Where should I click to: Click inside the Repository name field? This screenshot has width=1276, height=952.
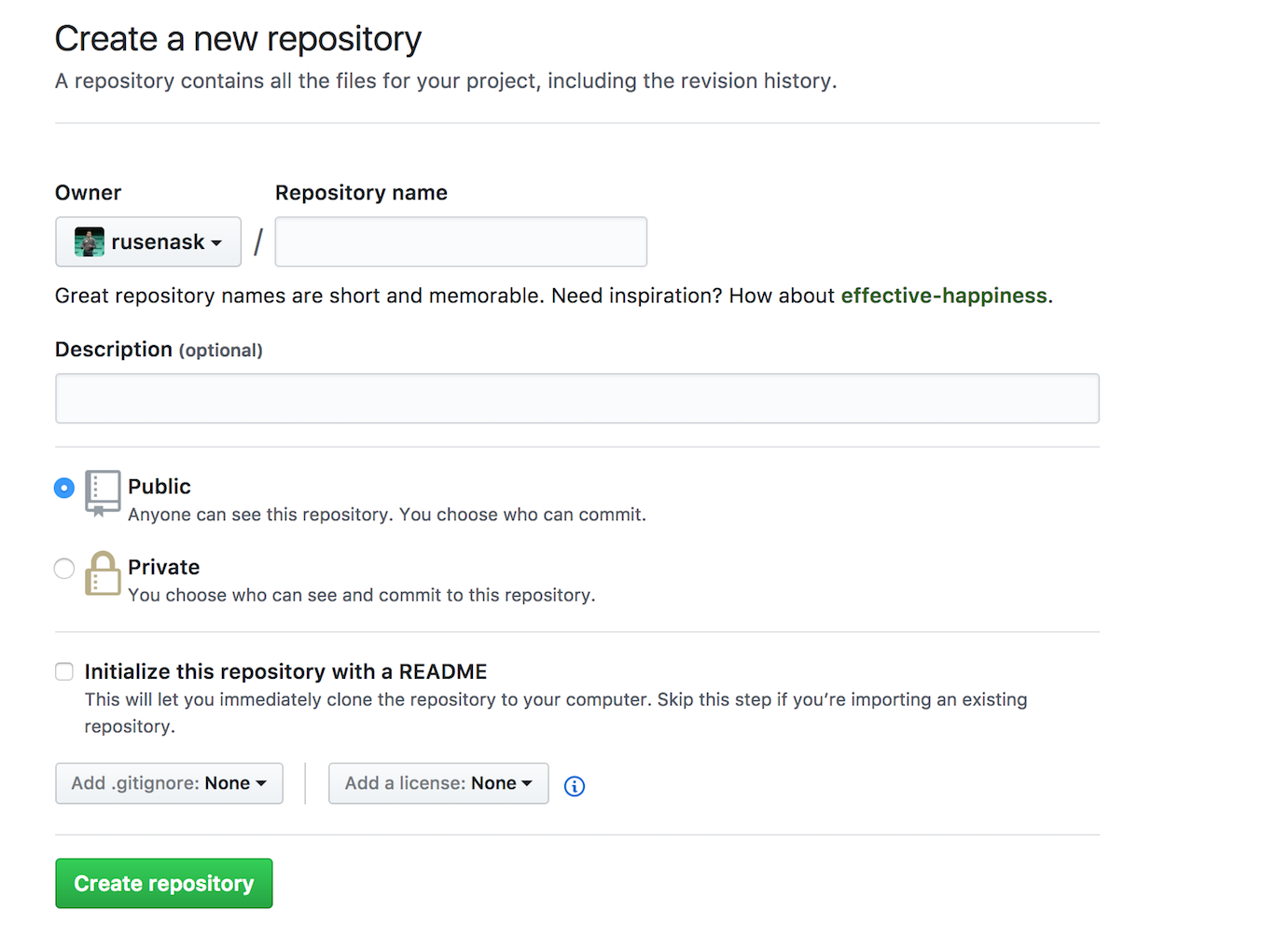click(461, 241)
